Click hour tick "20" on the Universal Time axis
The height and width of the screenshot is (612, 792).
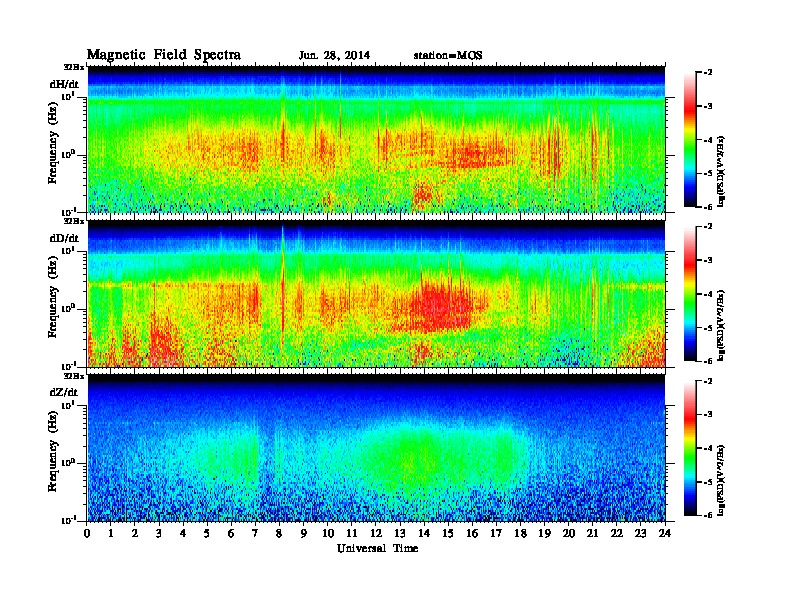click(569, 534)
